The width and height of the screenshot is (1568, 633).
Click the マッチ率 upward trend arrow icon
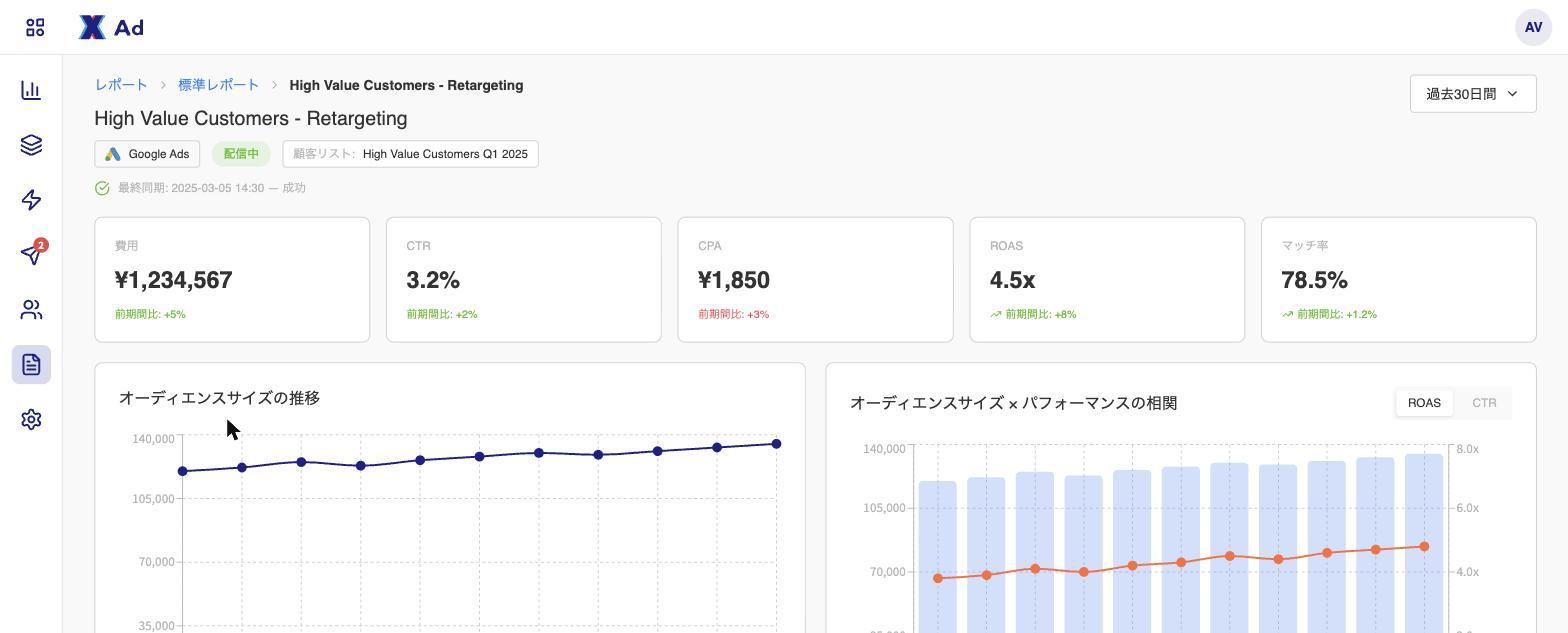[1287, 314]
